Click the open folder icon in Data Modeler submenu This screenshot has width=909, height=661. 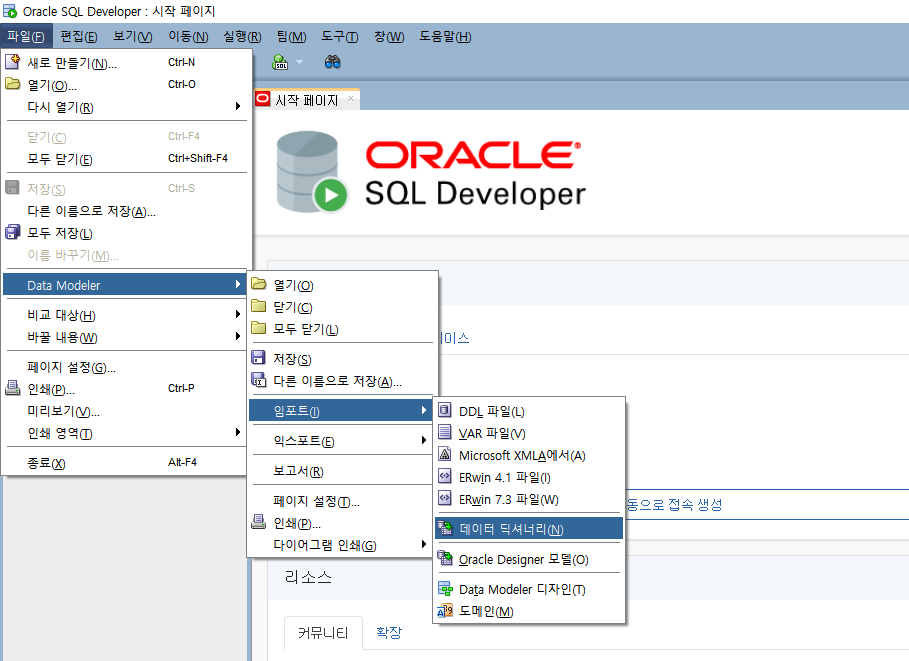point(259,284)
